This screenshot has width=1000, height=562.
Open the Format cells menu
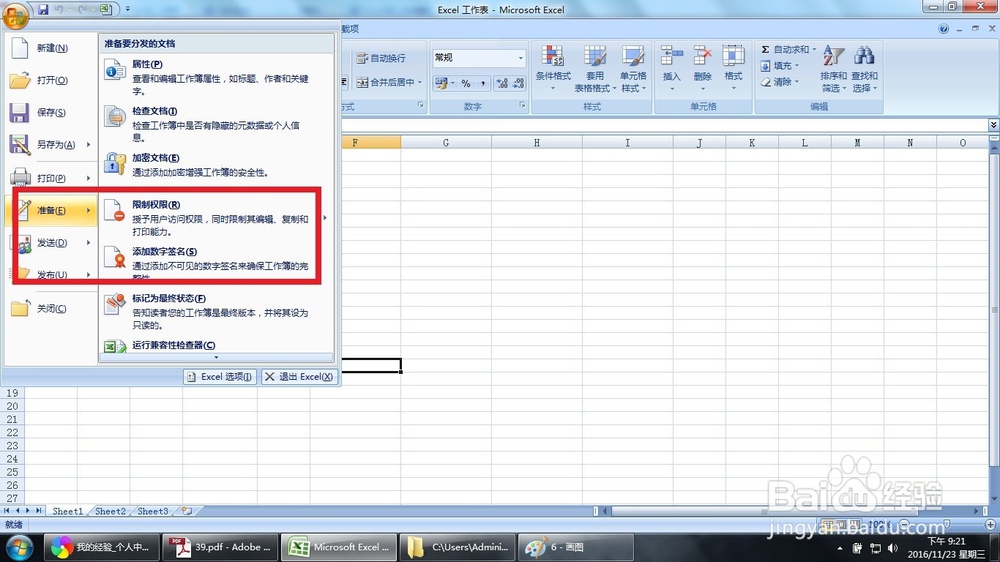click(733, 68)
